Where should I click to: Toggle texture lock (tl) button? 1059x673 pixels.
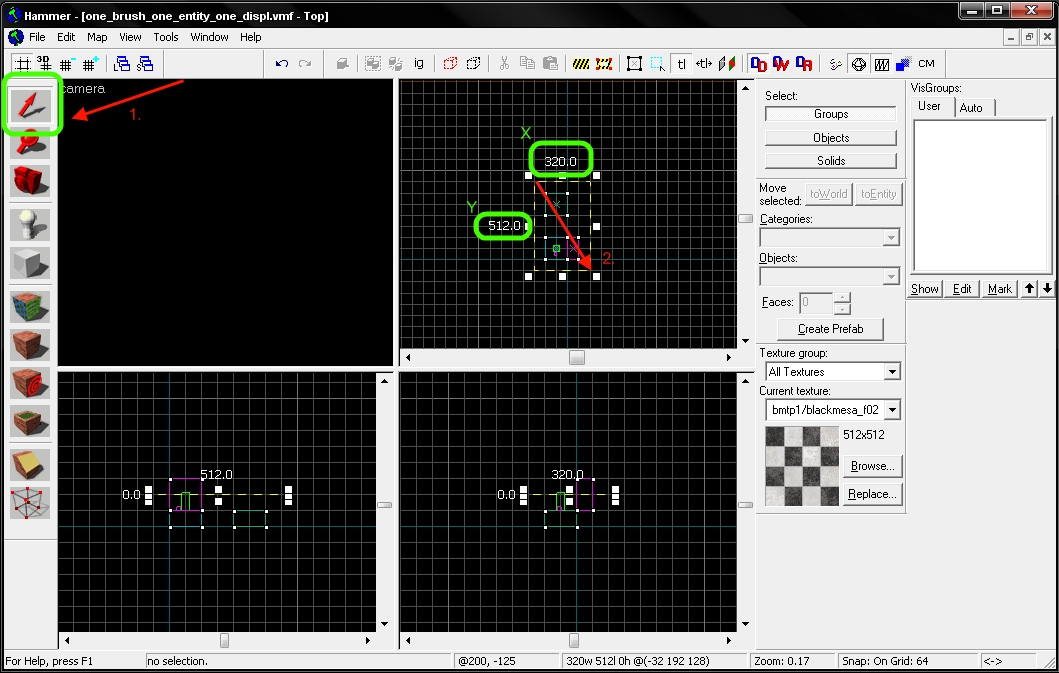[682, 64]
